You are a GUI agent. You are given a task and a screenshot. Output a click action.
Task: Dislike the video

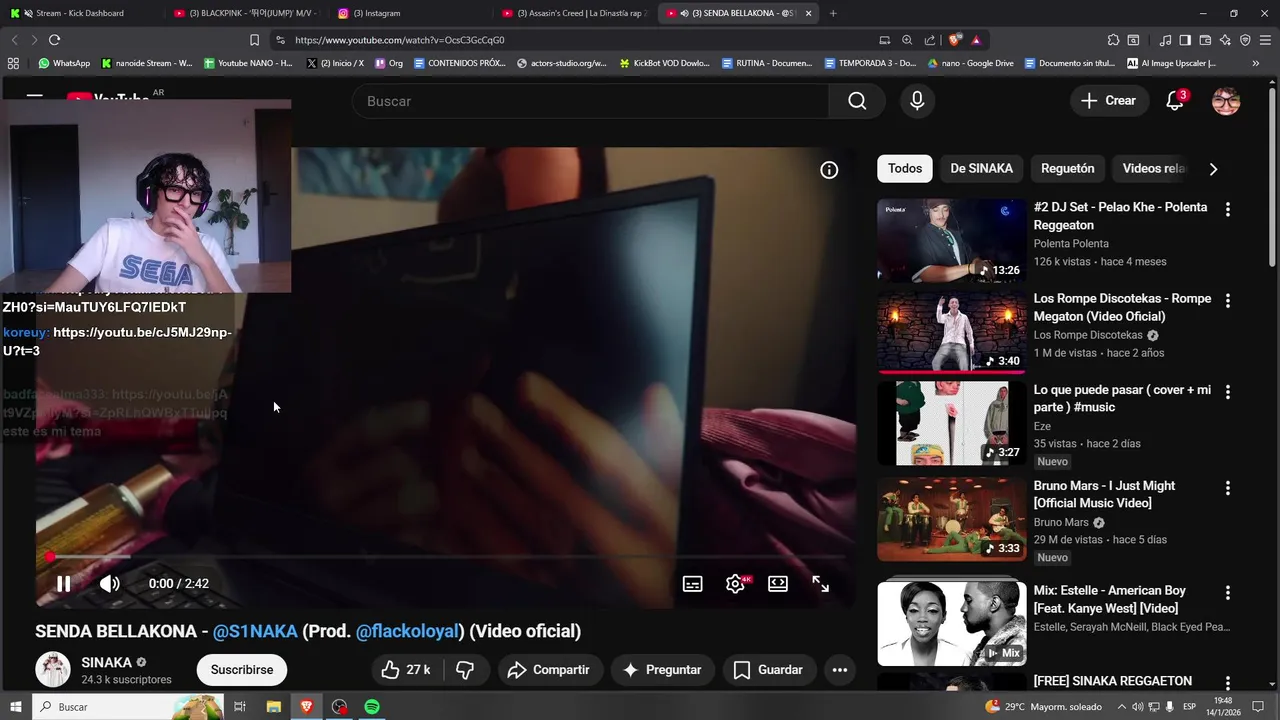(x=465, y=669)
